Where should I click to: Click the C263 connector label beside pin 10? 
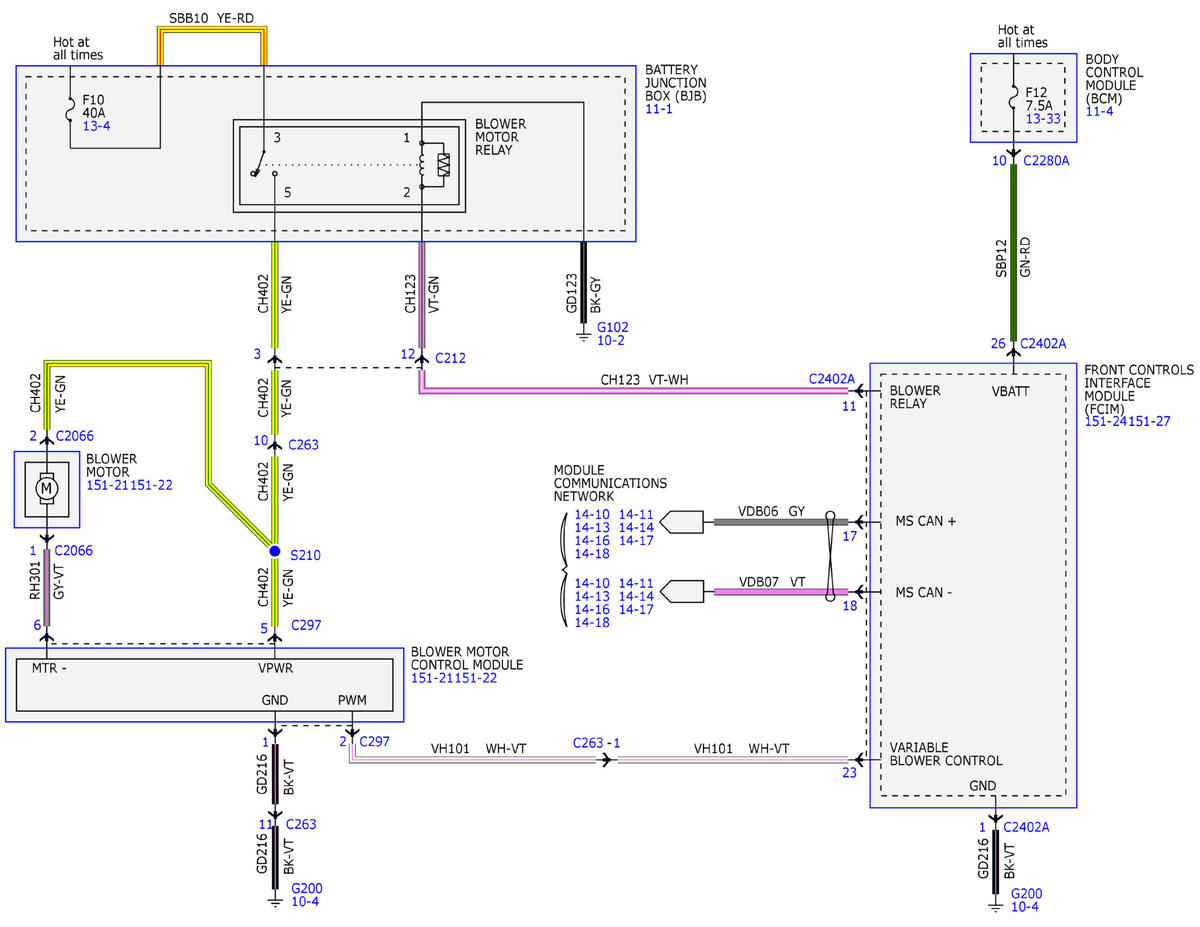(x=304, y=445)
